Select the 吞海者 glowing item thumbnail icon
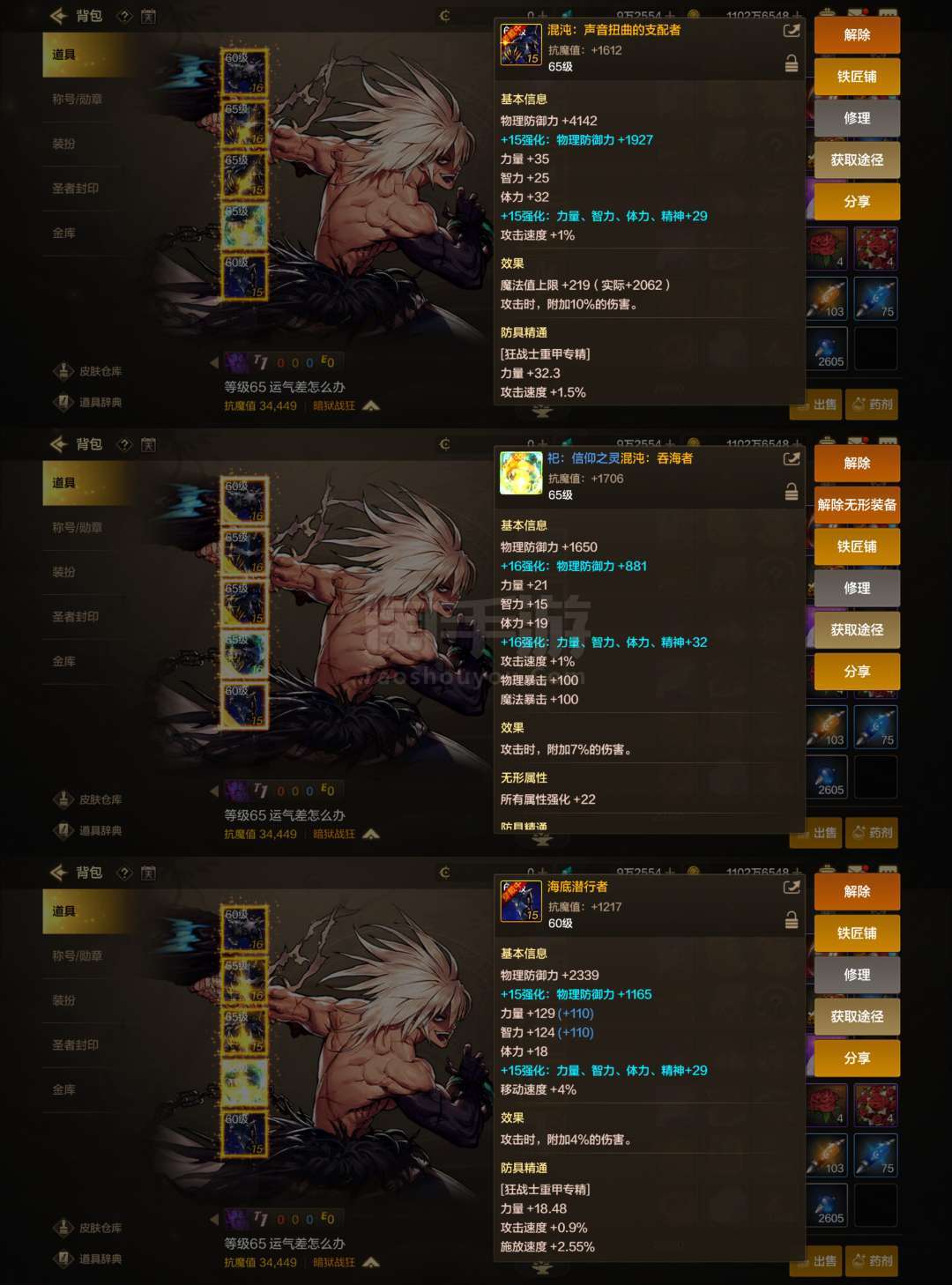The height and width of the screenshot is (1285, 952). point(521,473)
